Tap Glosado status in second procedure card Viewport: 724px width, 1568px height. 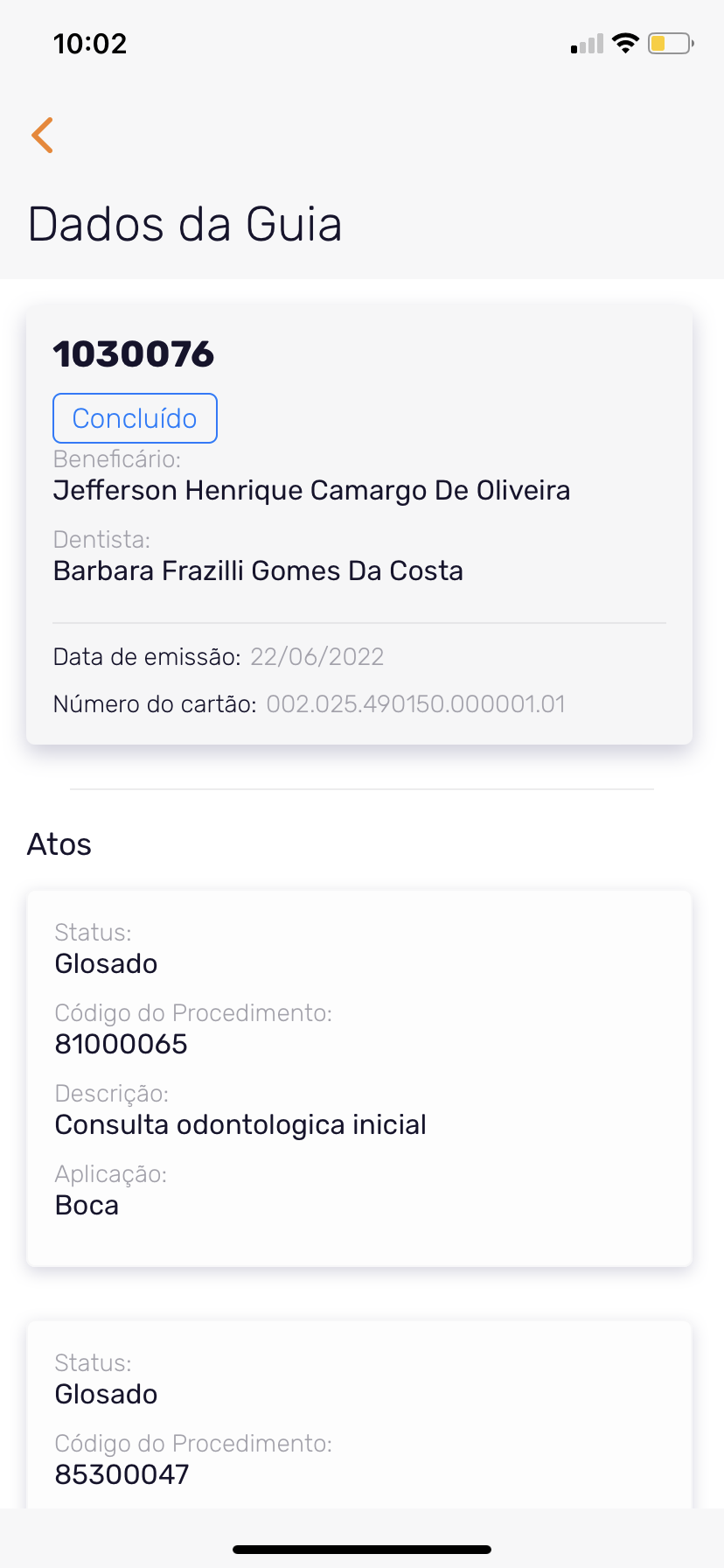click(106, 1394)
